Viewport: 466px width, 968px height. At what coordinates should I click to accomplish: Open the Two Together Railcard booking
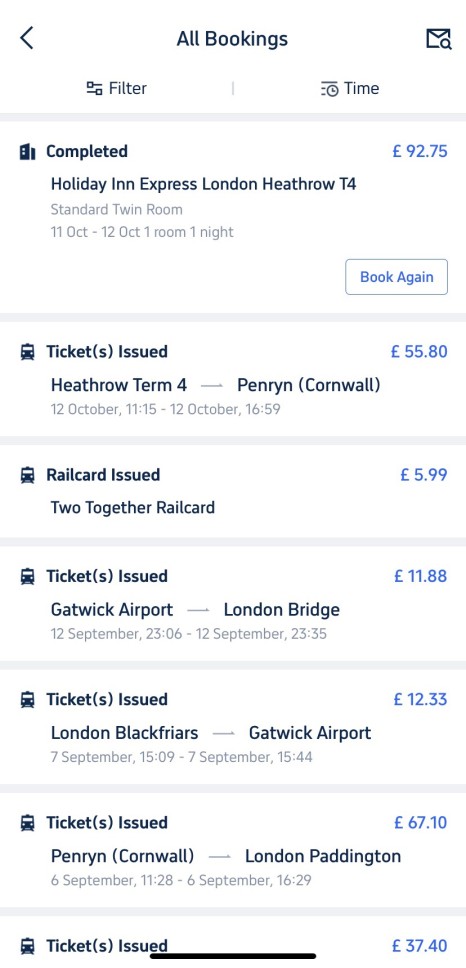tap(233, 491)
